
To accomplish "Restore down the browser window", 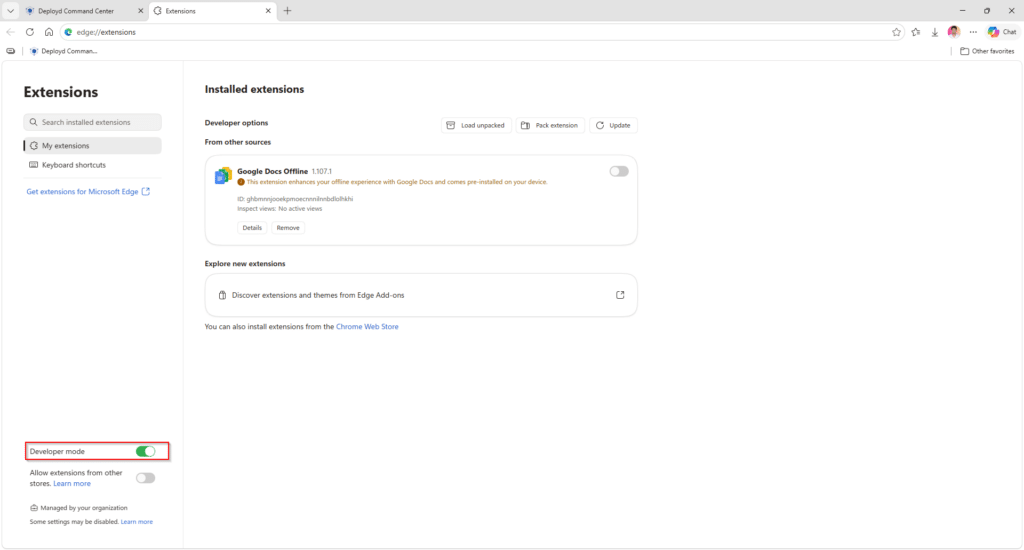I will pyautogui.click(x=987, y=11).
